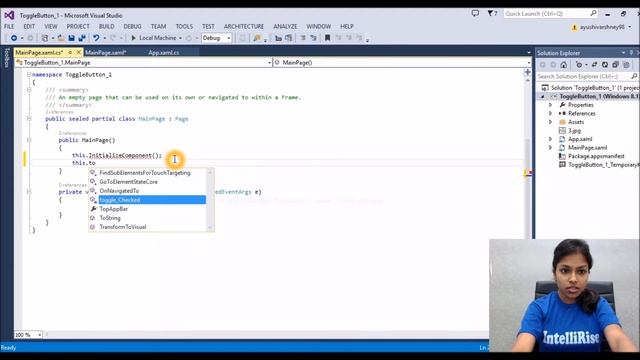Screen dimensions: 640x360
Task: Open the Local Machine target dropdown arrow
Action: 180,38
